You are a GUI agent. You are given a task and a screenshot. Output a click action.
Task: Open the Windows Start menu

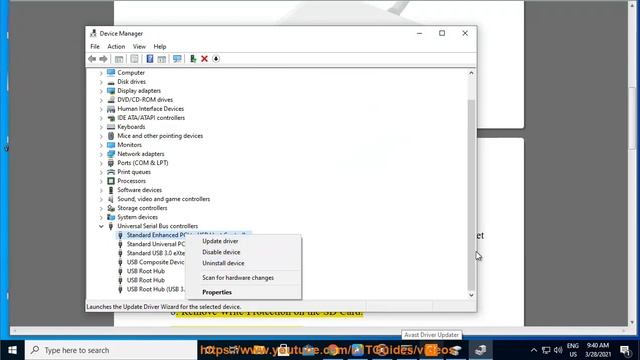pos(12,350)
